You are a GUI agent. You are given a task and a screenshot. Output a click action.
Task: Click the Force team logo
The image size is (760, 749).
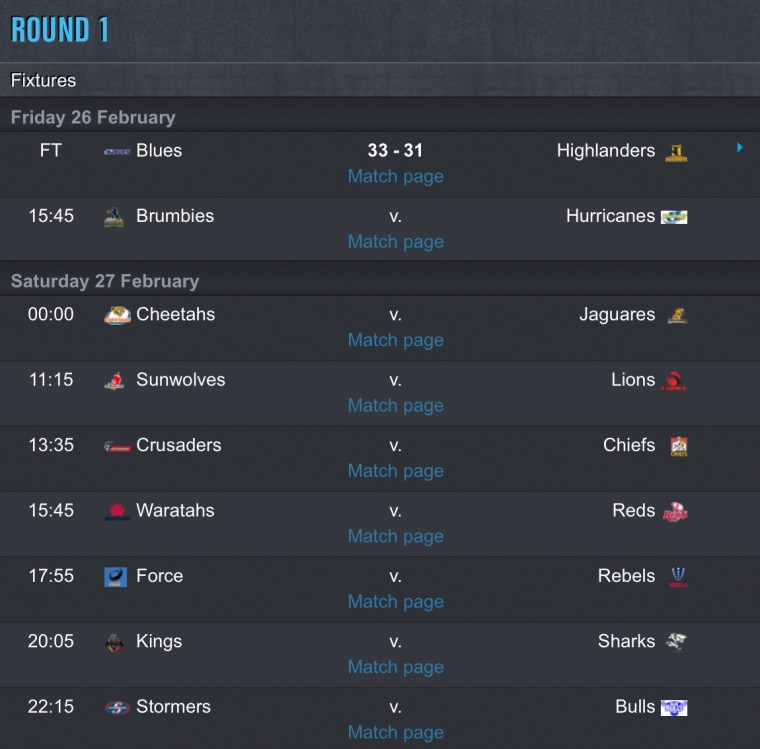[x=115, y=577]
